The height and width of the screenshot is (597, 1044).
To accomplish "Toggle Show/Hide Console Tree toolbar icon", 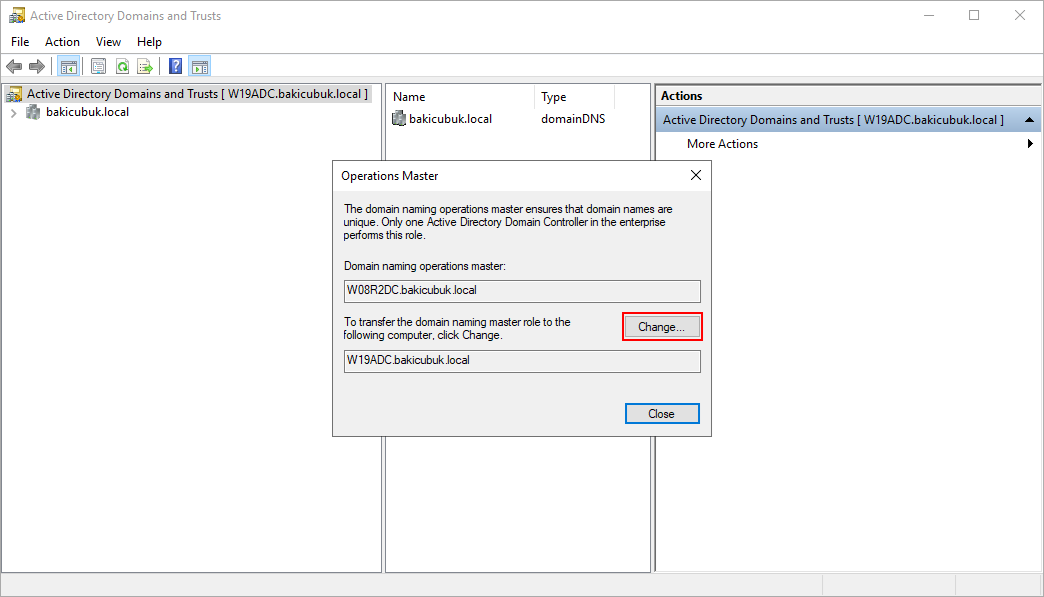I will [69, 67].
